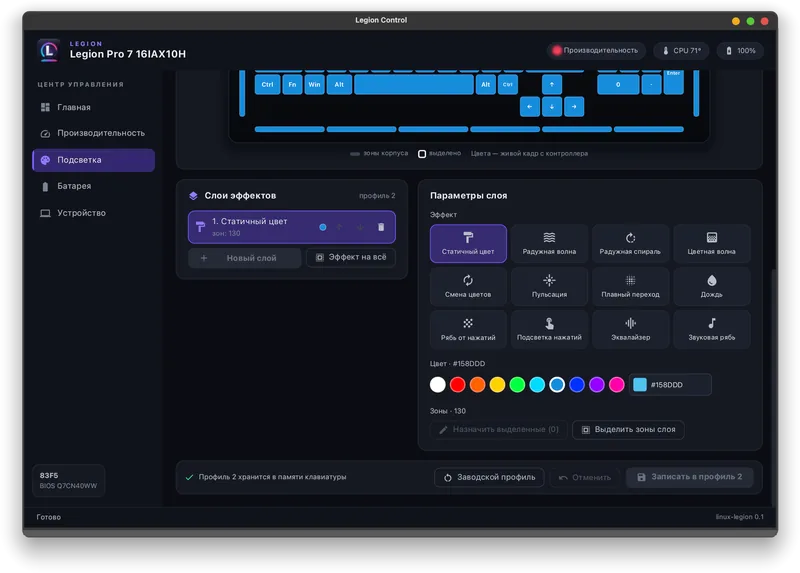
Task: Click the Legion logo in the header
Action: (49, 51)
